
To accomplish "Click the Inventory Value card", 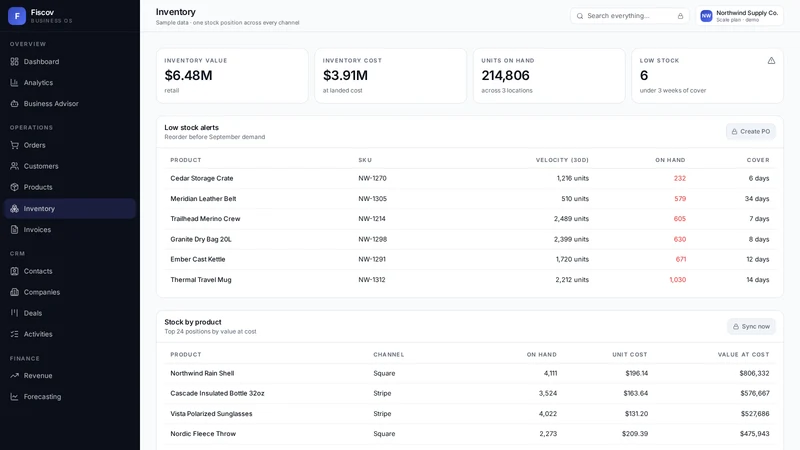I will coord(232,76).
